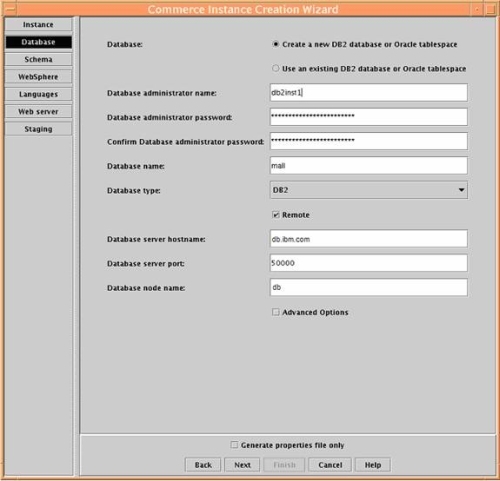Select the Database panel tab
500x481 pixels.
pyautogui.click(x=38, y=42)
